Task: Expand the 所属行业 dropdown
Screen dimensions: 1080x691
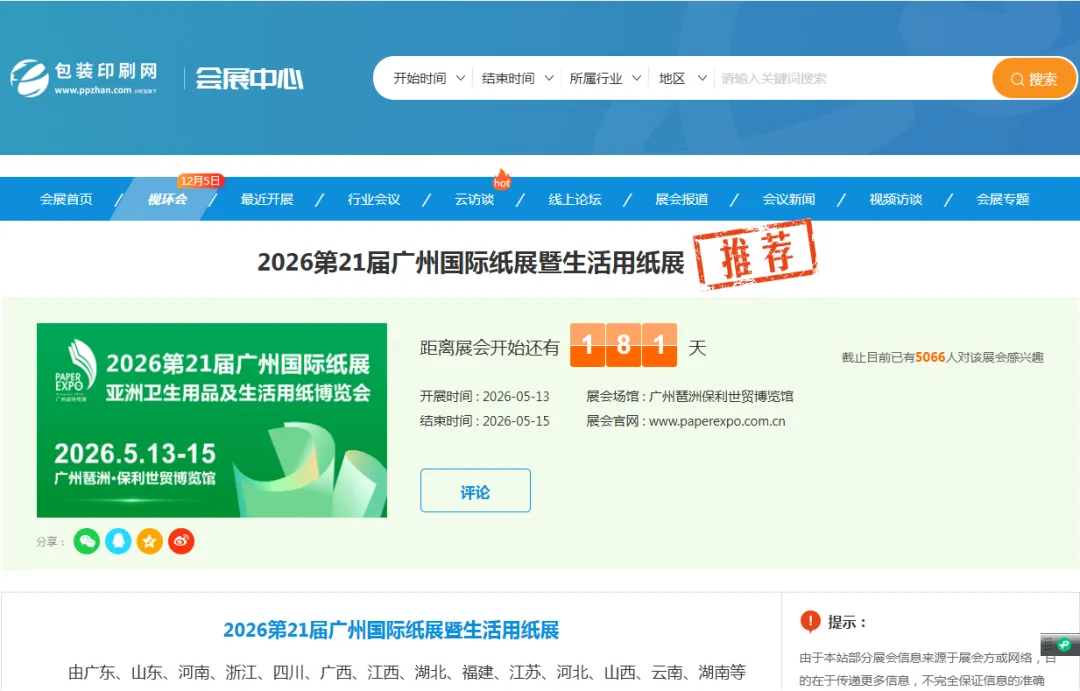Action: (605, 79)
